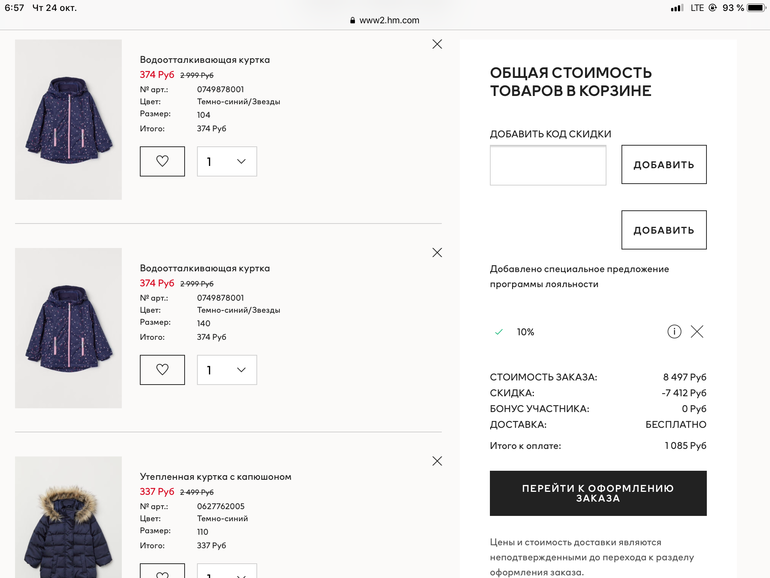
Task: Show info about the 10% loyalty offer
Action: coord(674,332)
